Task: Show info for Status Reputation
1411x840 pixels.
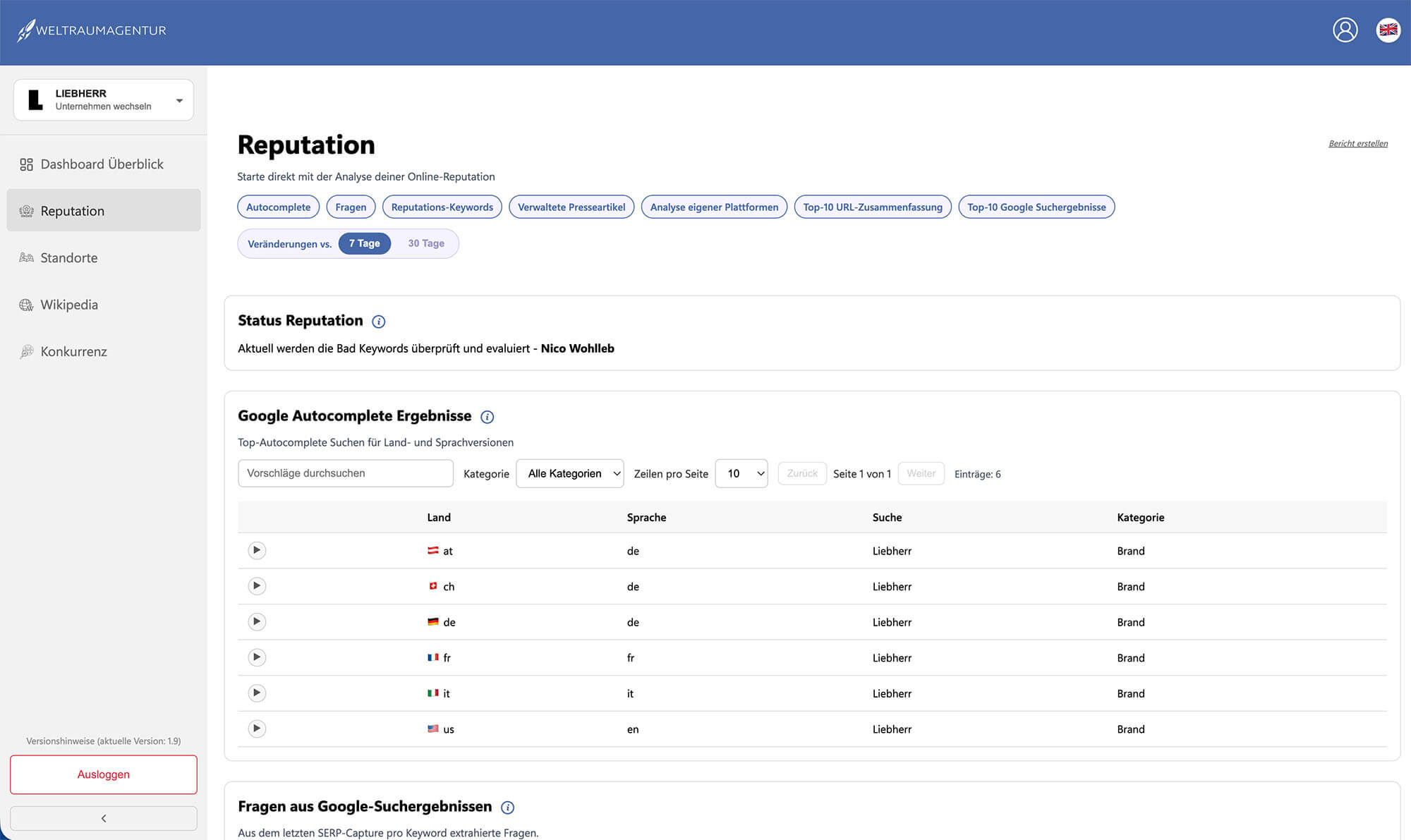Action: click(x=379, y=322)
